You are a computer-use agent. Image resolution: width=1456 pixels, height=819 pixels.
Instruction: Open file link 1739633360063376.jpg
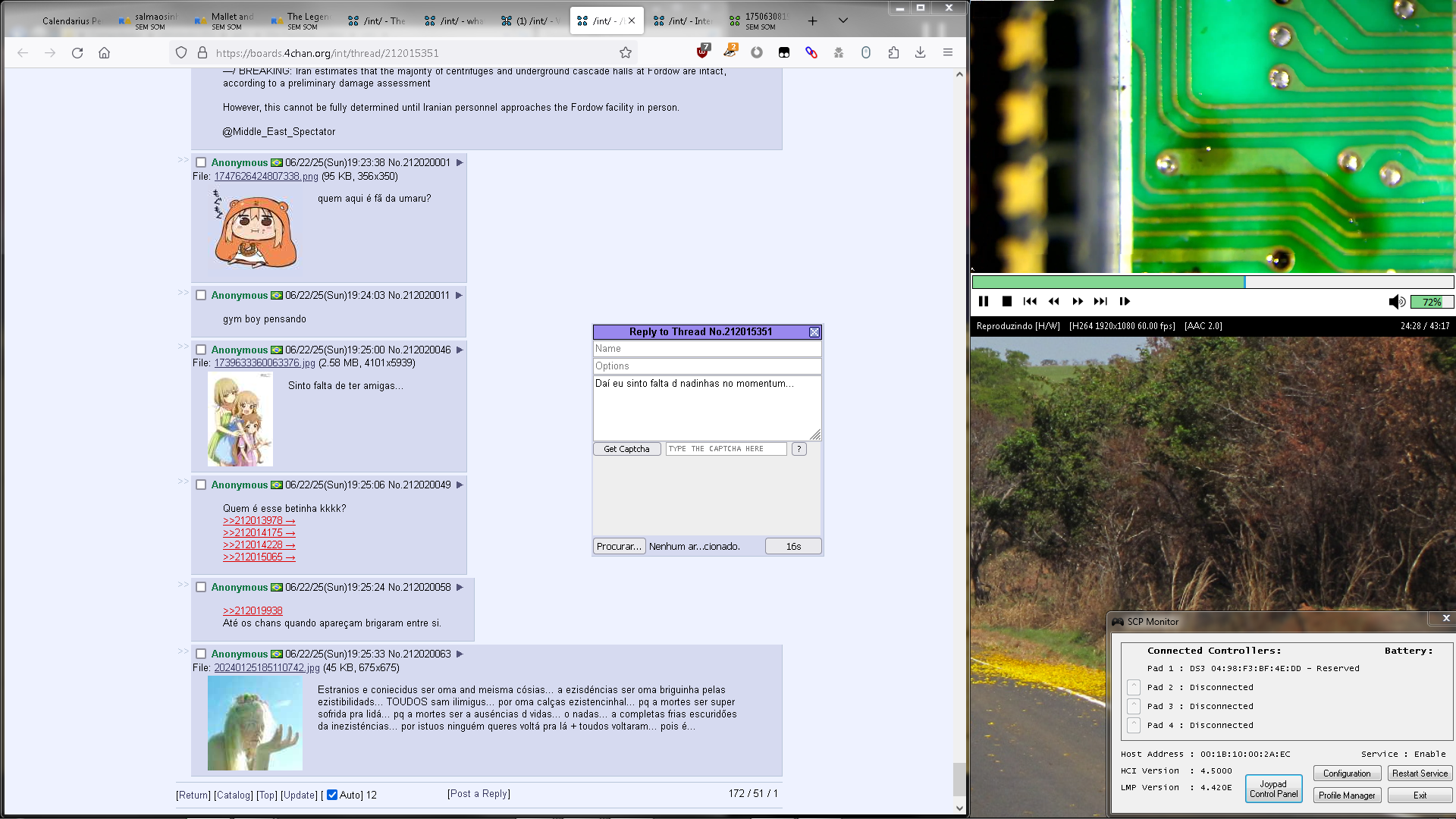(x=265, y=362)
